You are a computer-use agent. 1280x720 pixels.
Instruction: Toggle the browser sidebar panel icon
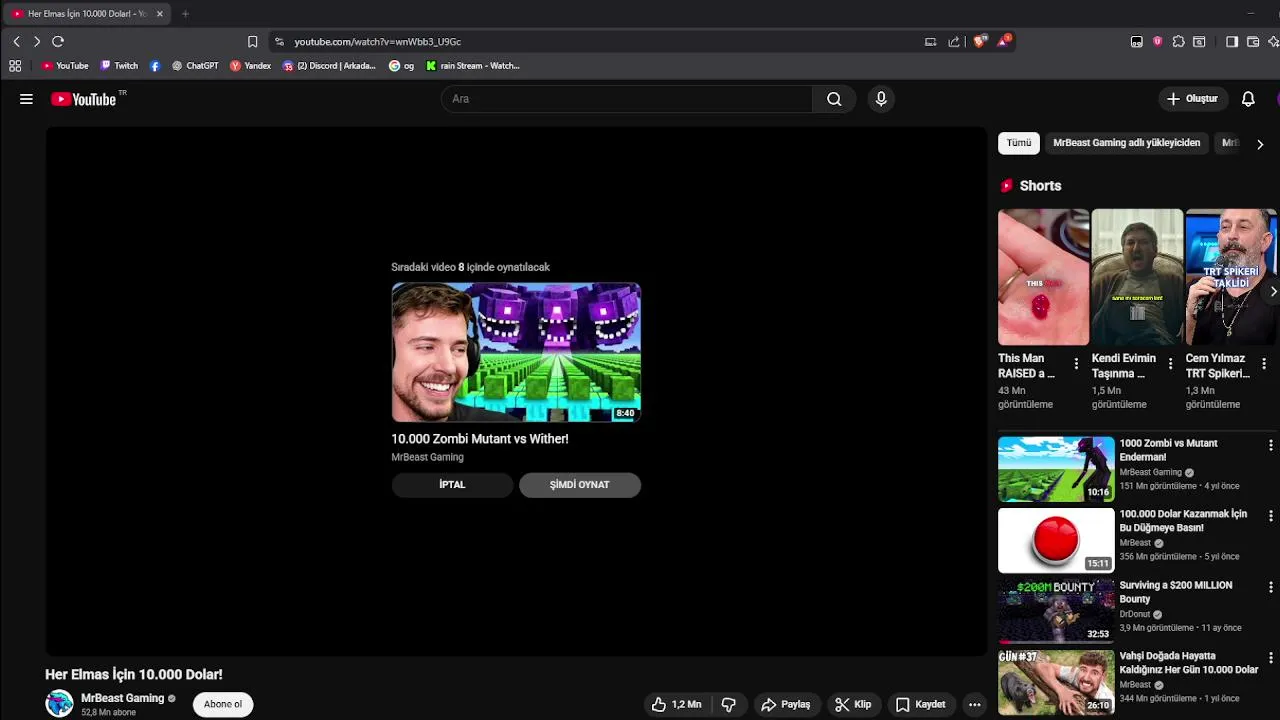(x=1231, y=41)
